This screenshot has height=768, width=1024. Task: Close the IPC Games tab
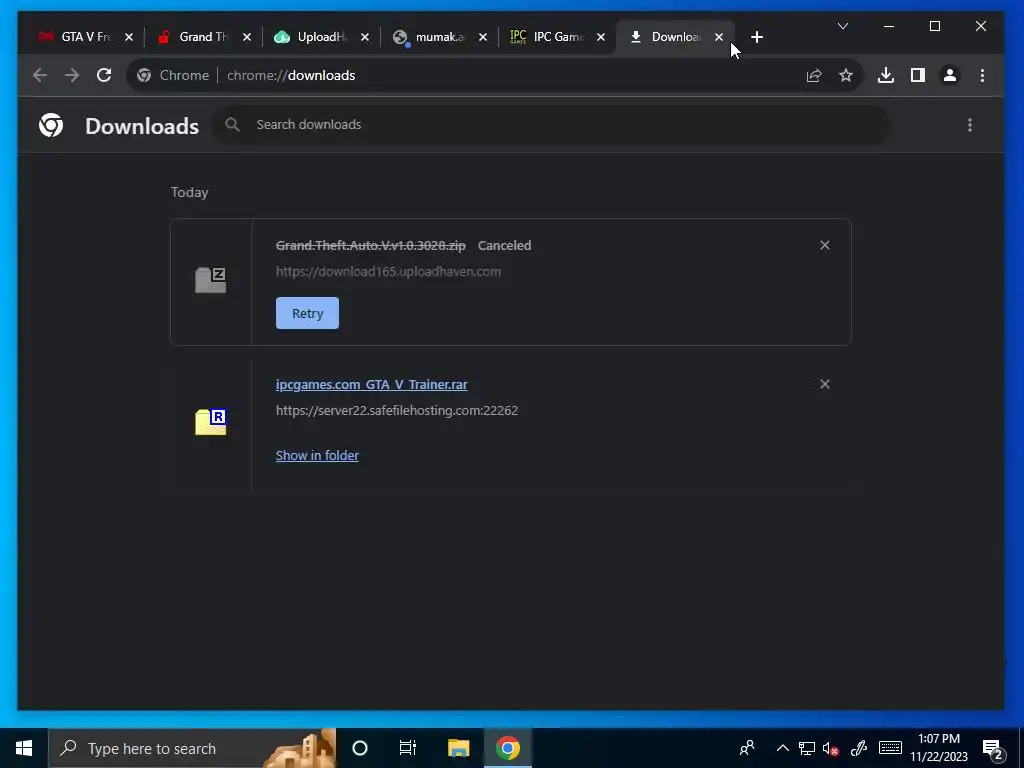pos(601,37)
